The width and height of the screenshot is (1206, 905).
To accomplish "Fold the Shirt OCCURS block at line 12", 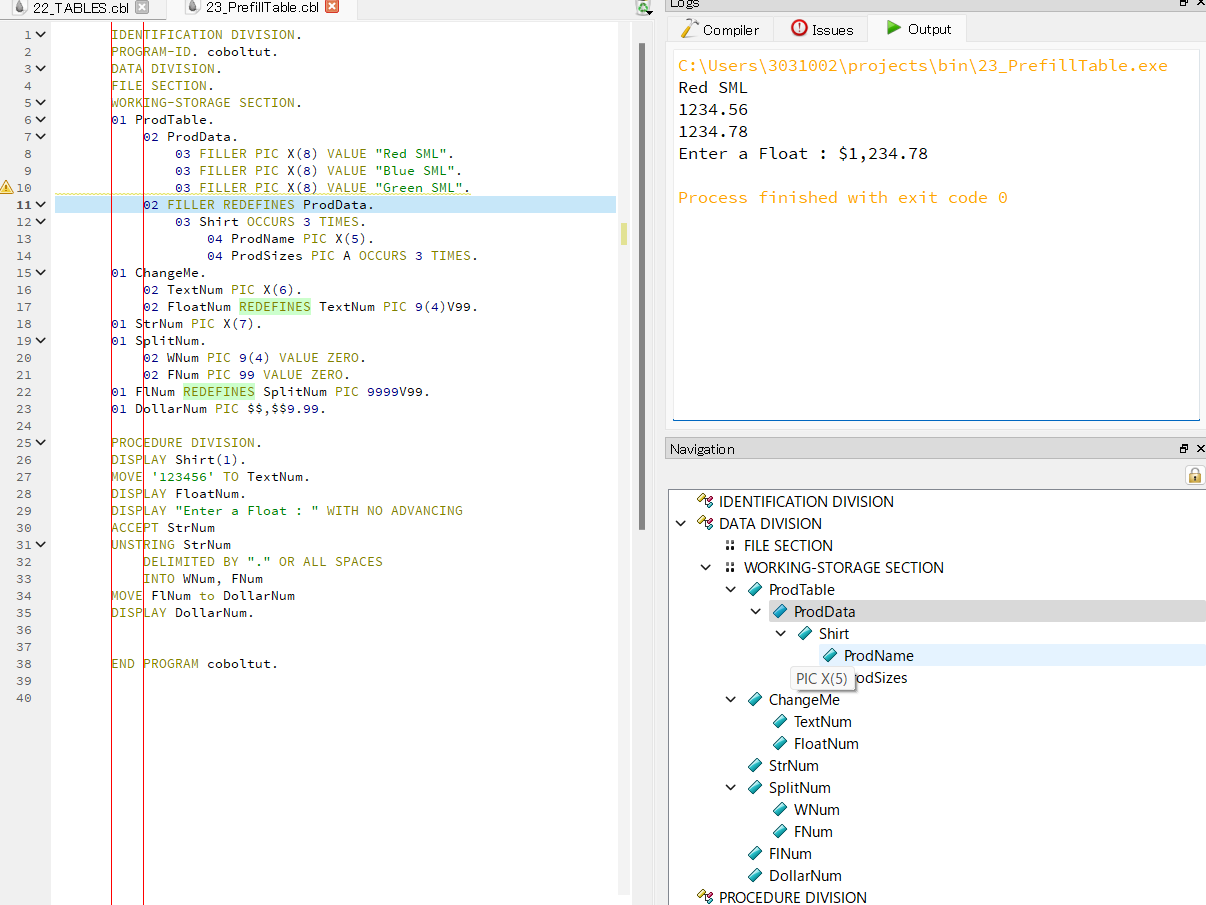I will click(41, 221).
